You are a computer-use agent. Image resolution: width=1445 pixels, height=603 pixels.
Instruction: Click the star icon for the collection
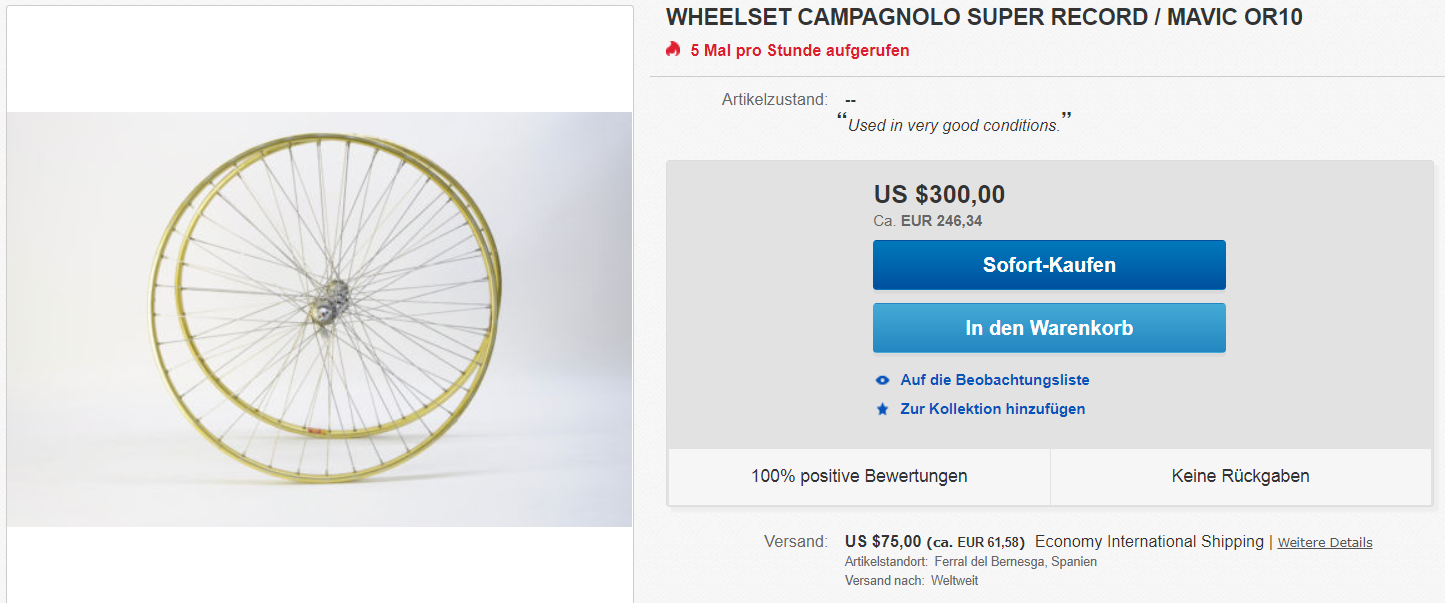(x=882, y=409)
